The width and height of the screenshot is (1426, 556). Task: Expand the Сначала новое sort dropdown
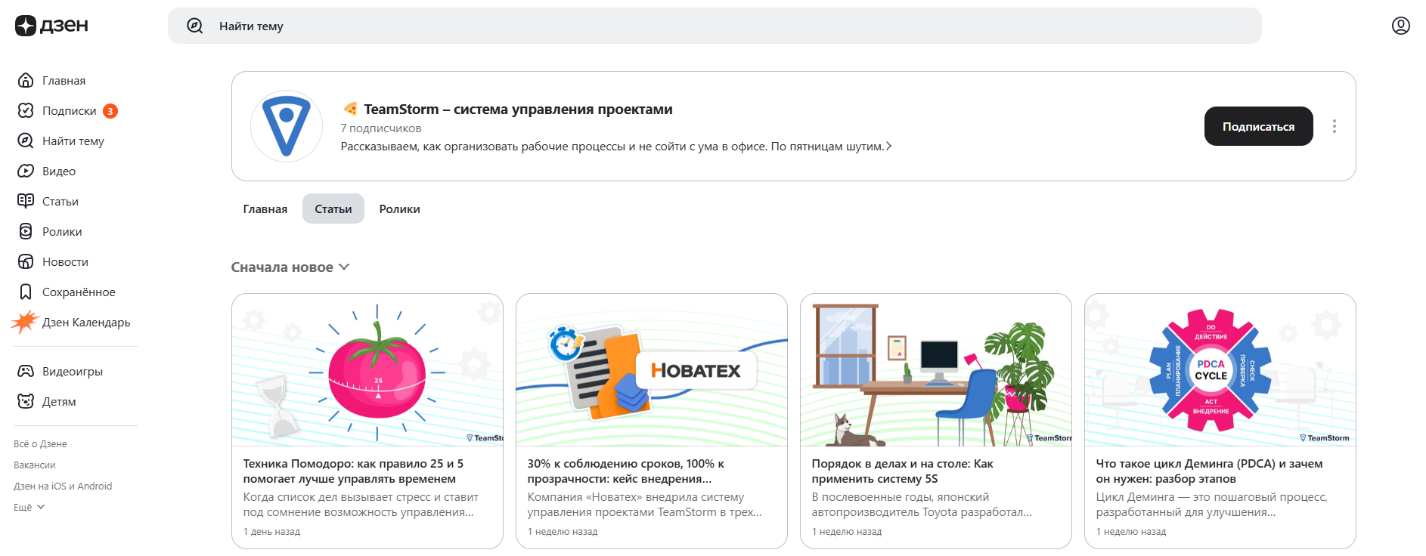290,267
